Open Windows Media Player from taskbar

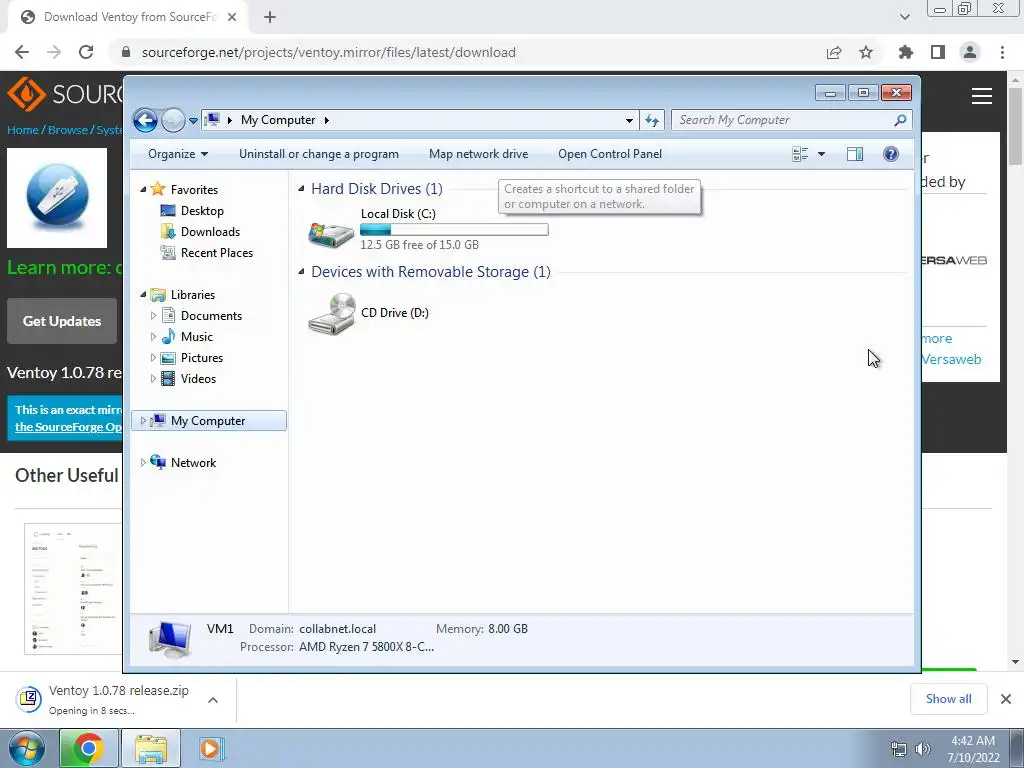[210, 748]
